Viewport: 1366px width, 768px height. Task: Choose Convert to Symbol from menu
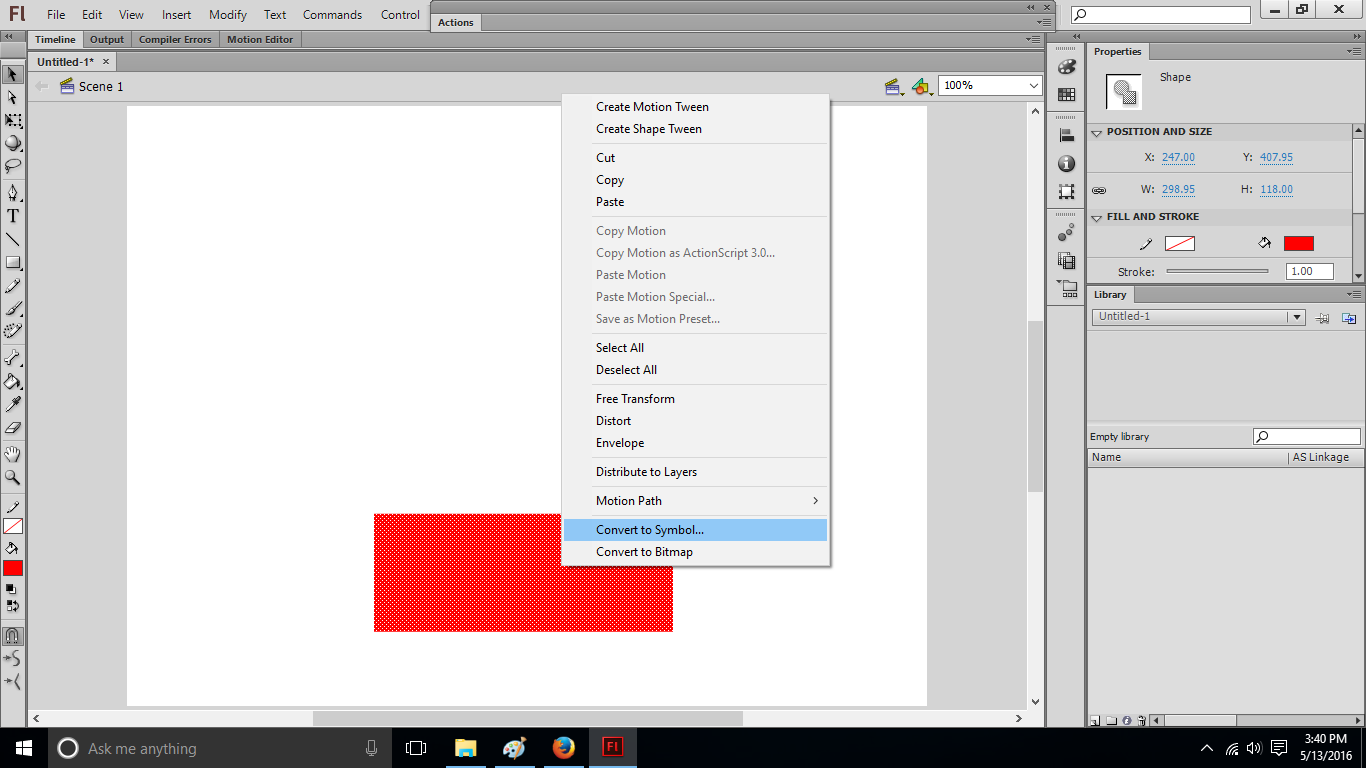pyautogui.click(x=650, y=530)
